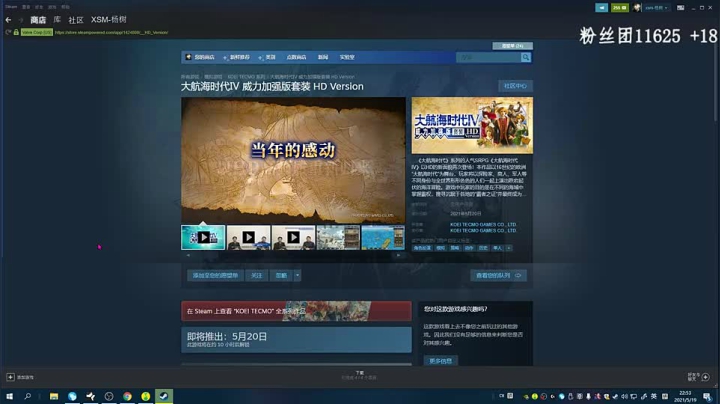Click the user avatar in title bar

pos(637,8)
